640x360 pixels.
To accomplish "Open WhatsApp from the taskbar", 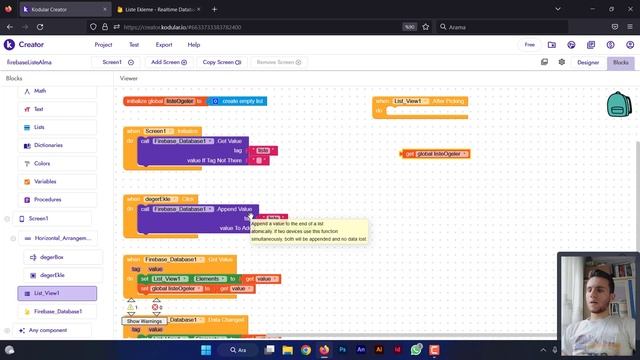I will 416,350.
